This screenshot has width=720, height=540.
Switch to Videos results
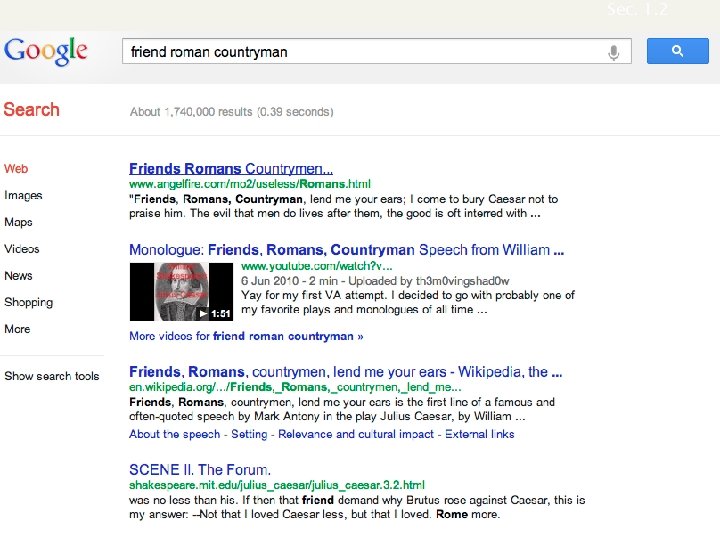pyautogui.click(x=22, y=249)
